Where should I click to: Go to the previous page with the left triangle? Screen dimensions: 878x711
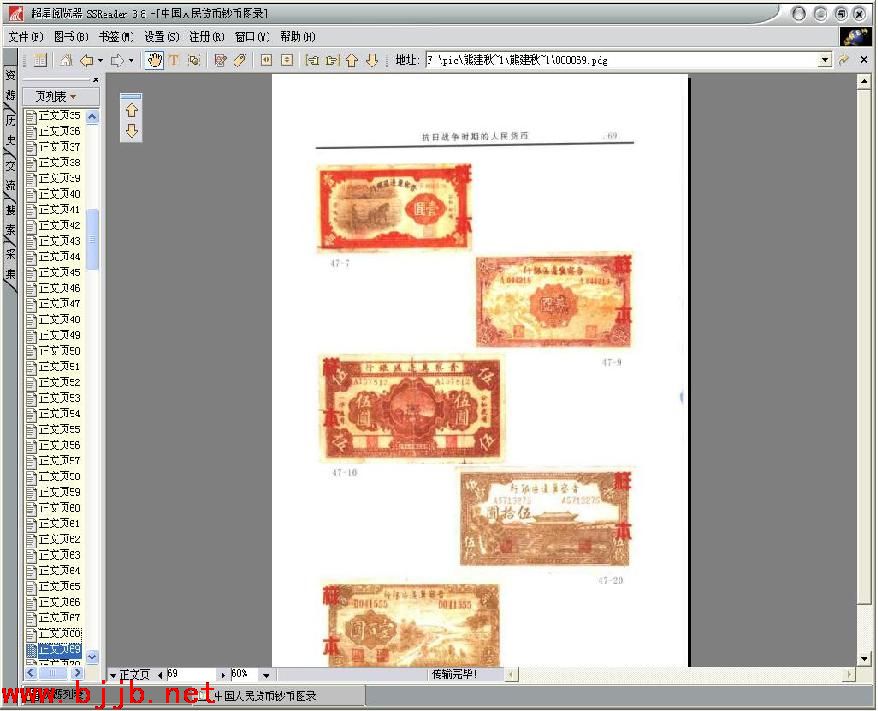(x=161, y=675)
